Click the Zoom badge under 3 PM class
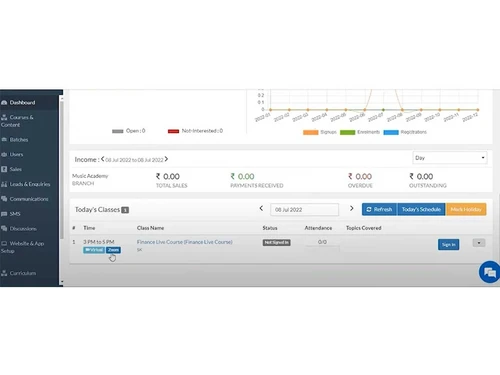This screenshot has height=375, width=500. (x=113, y=250)
